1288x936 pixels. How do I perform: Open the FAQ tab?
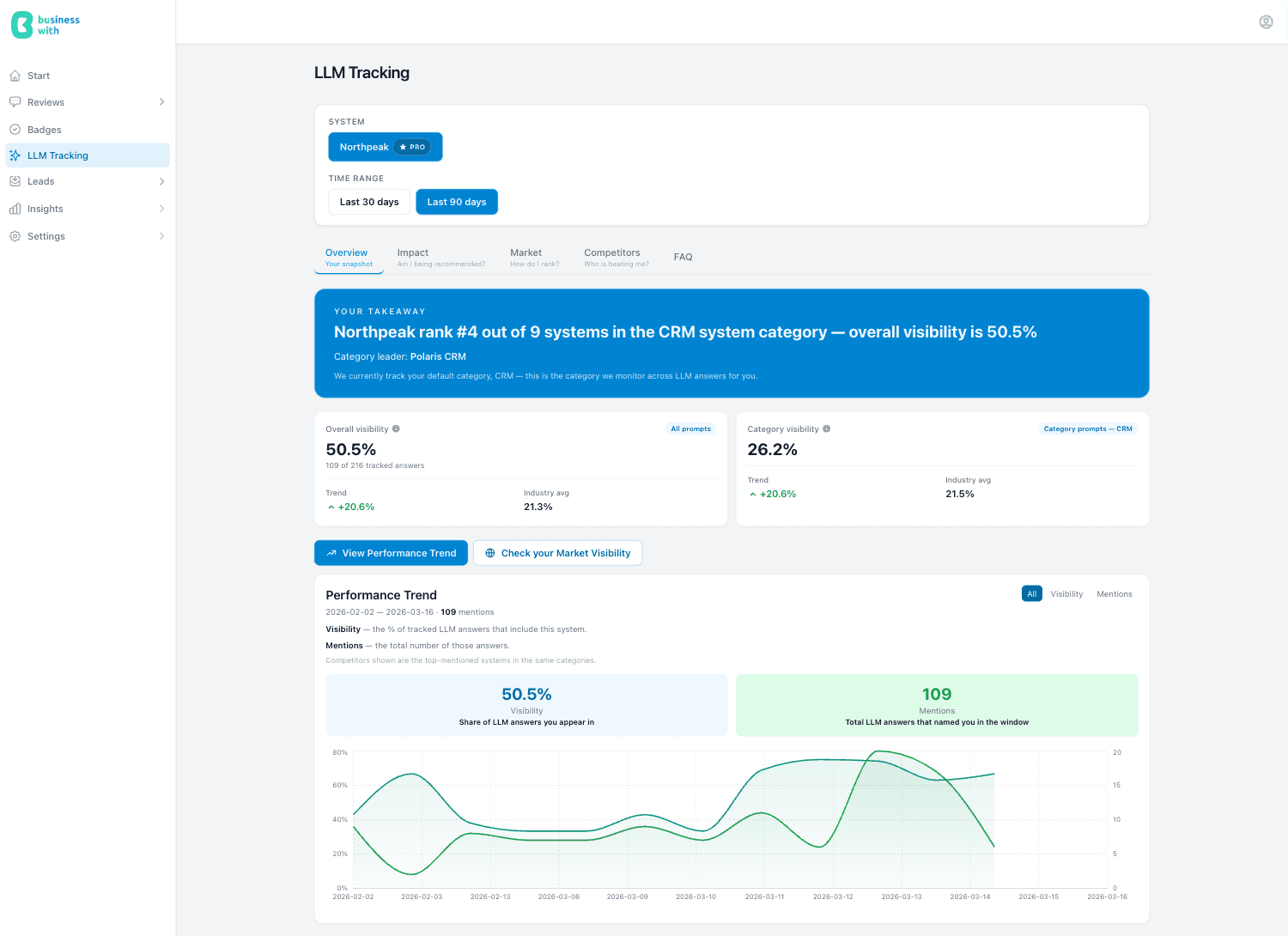[x=683, y=258]
